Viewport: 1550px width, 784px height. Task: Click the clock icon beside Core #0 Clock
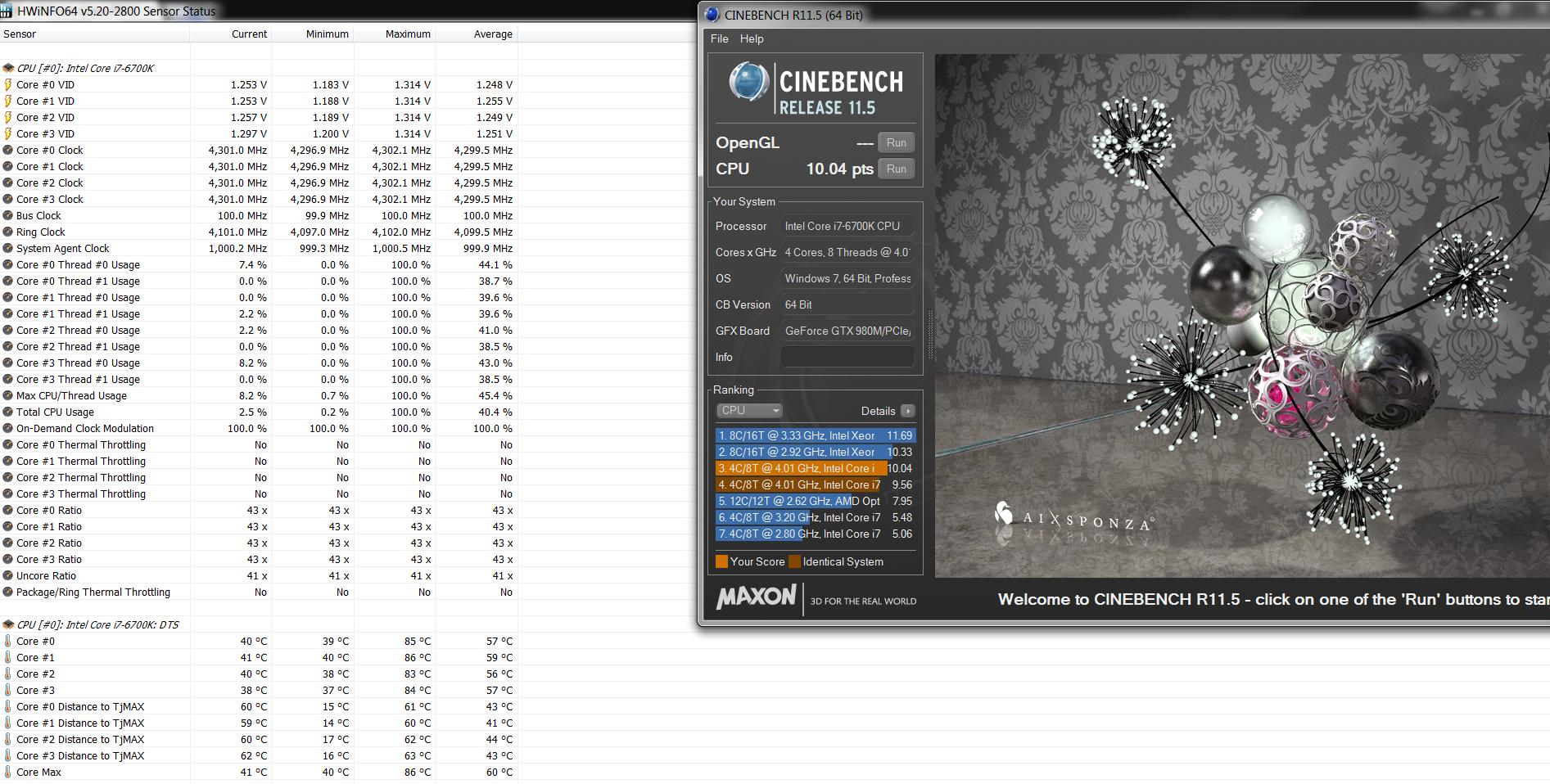coord(8,151)
